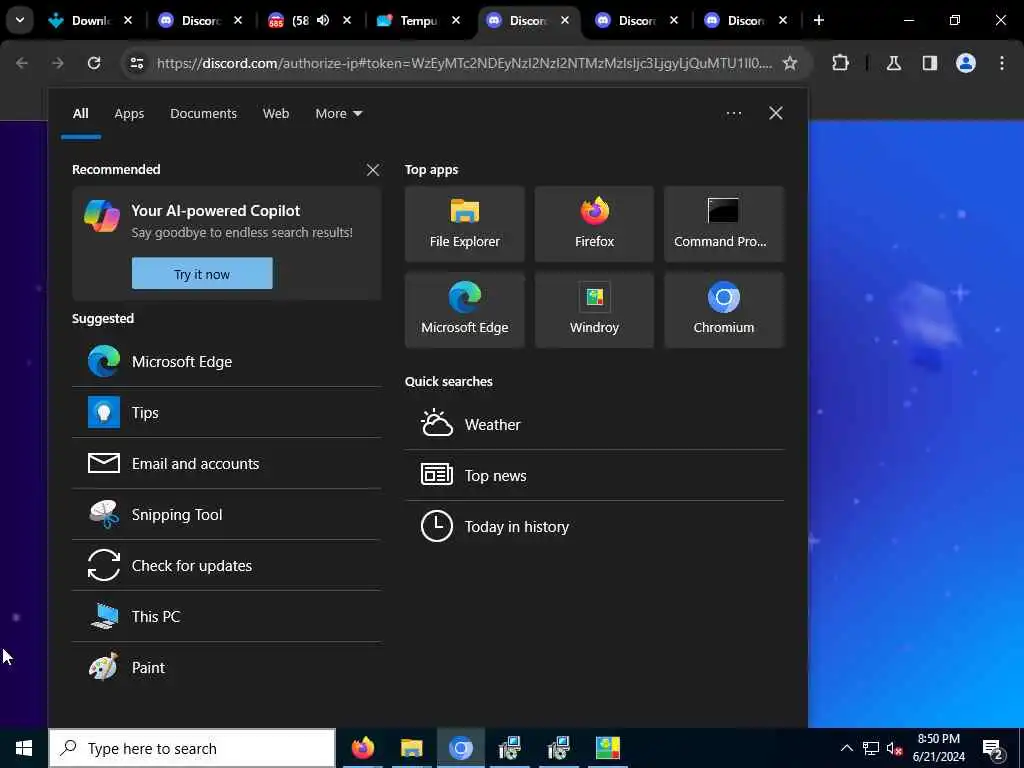The image size is (1024, 768).
Task: Open the tab search dropdown arrow
Action: 20,20
